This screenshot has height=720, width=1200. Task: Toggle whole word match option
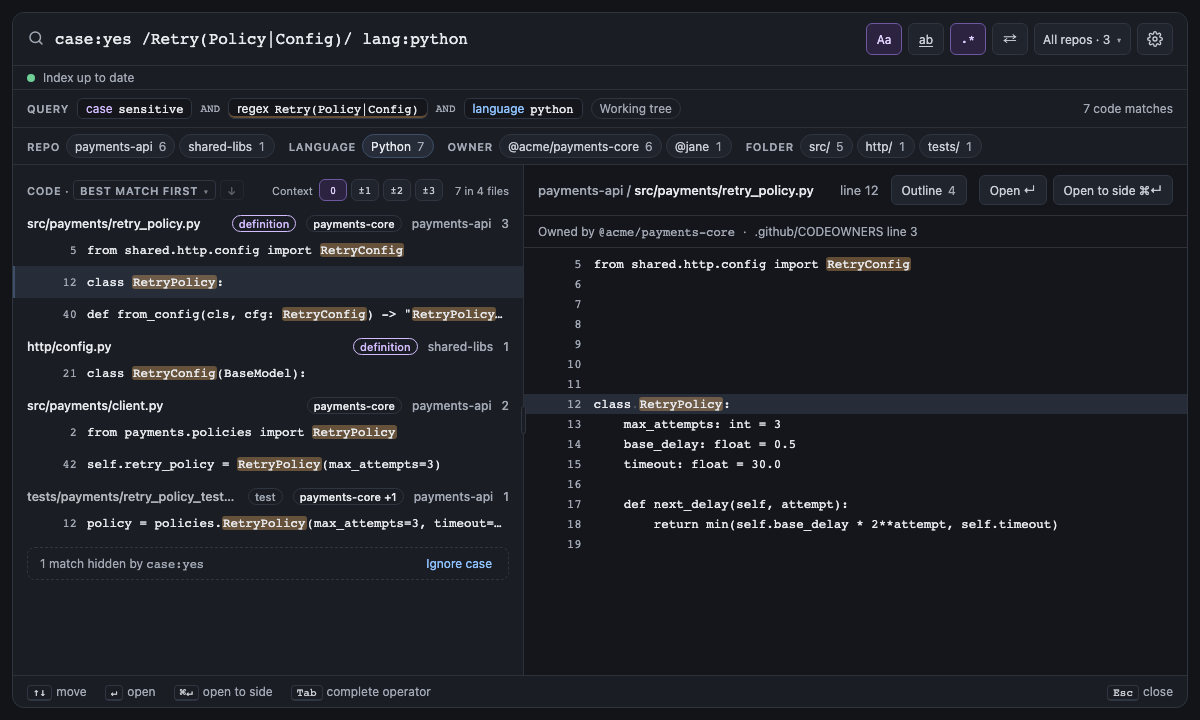click(926, 39)
